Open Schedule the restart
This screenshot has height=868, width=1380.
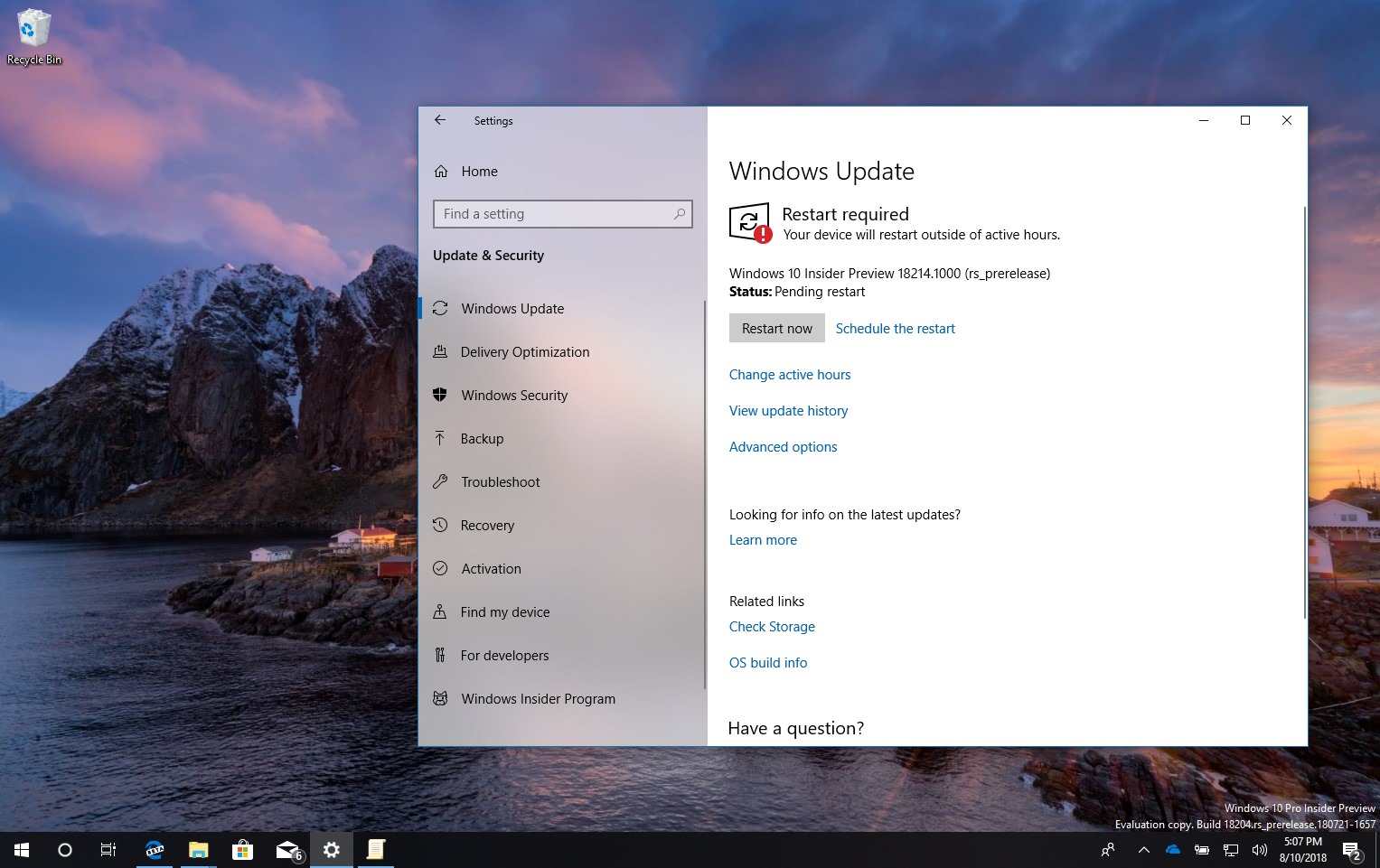point(895,328)
